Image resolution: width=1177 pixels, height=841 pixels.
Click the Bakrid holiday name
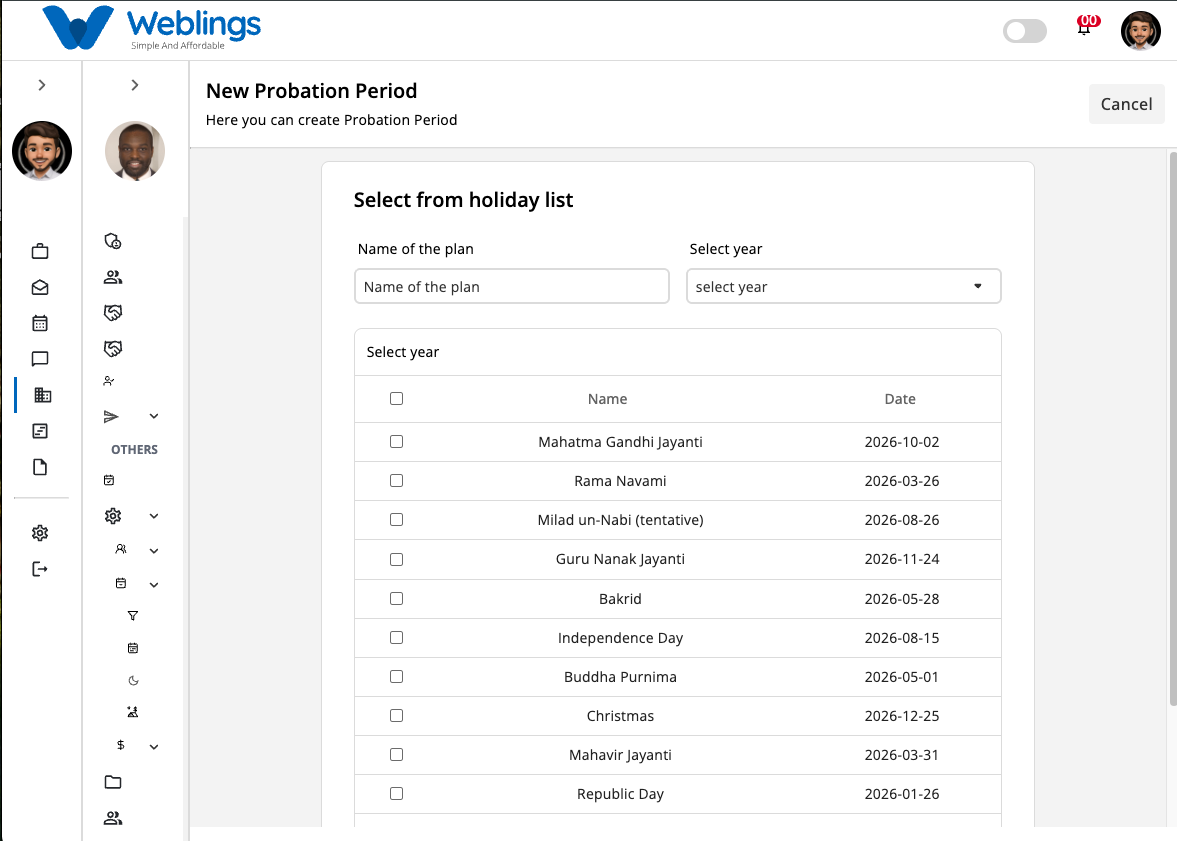(621, 598)
